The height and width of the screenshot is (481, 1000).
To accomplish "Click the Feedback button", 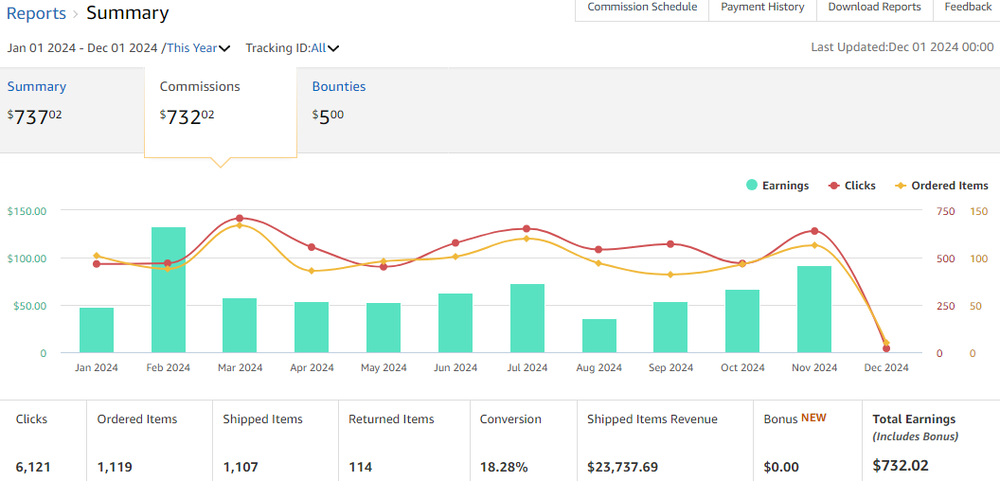I will coord(968,8).
